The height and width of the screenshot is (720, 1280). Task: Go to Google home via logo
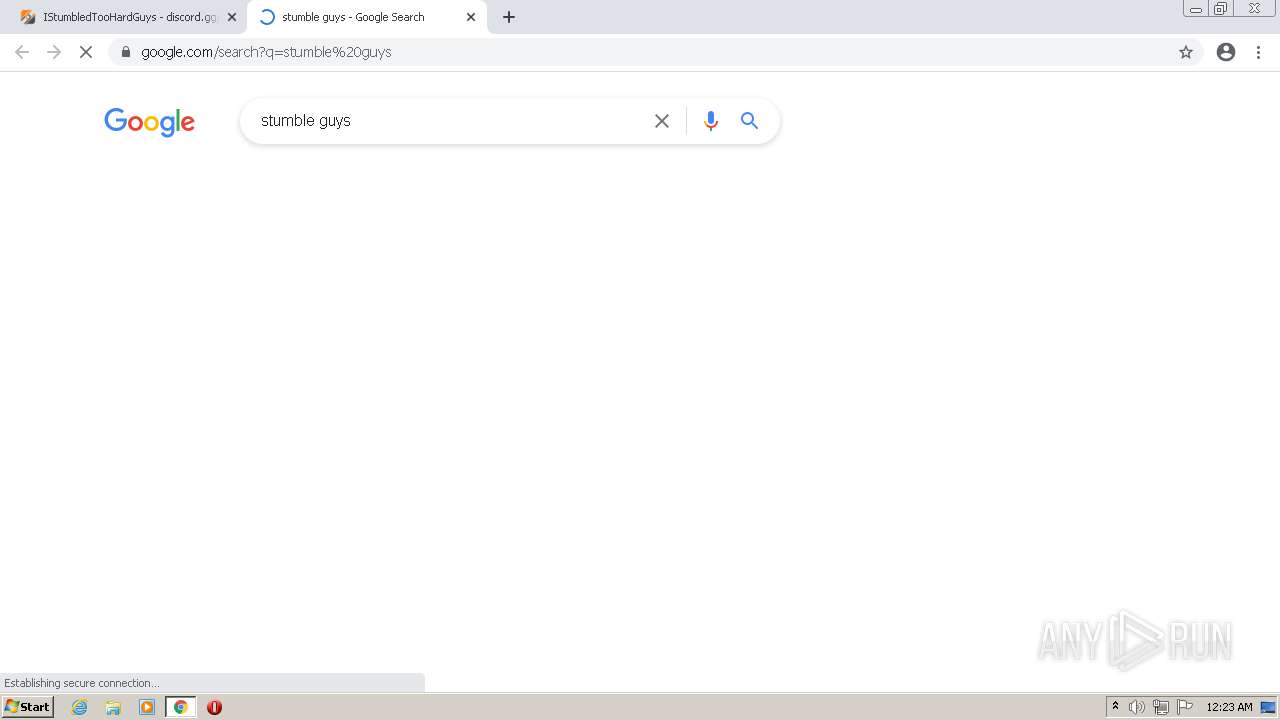click(149, 122)
